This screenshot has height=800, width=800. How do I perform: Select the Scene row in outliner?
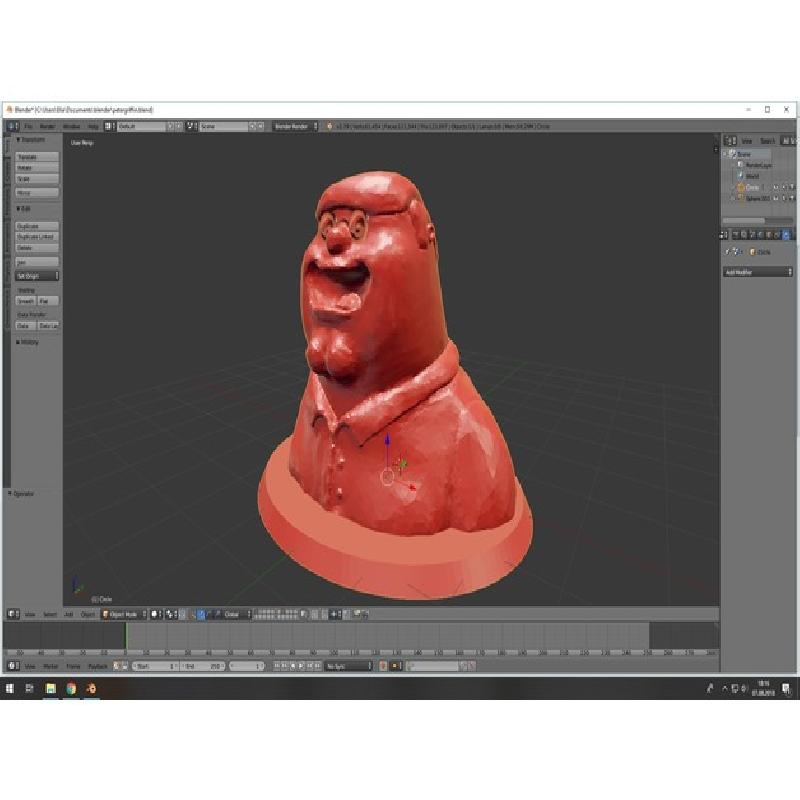(748, 154)
